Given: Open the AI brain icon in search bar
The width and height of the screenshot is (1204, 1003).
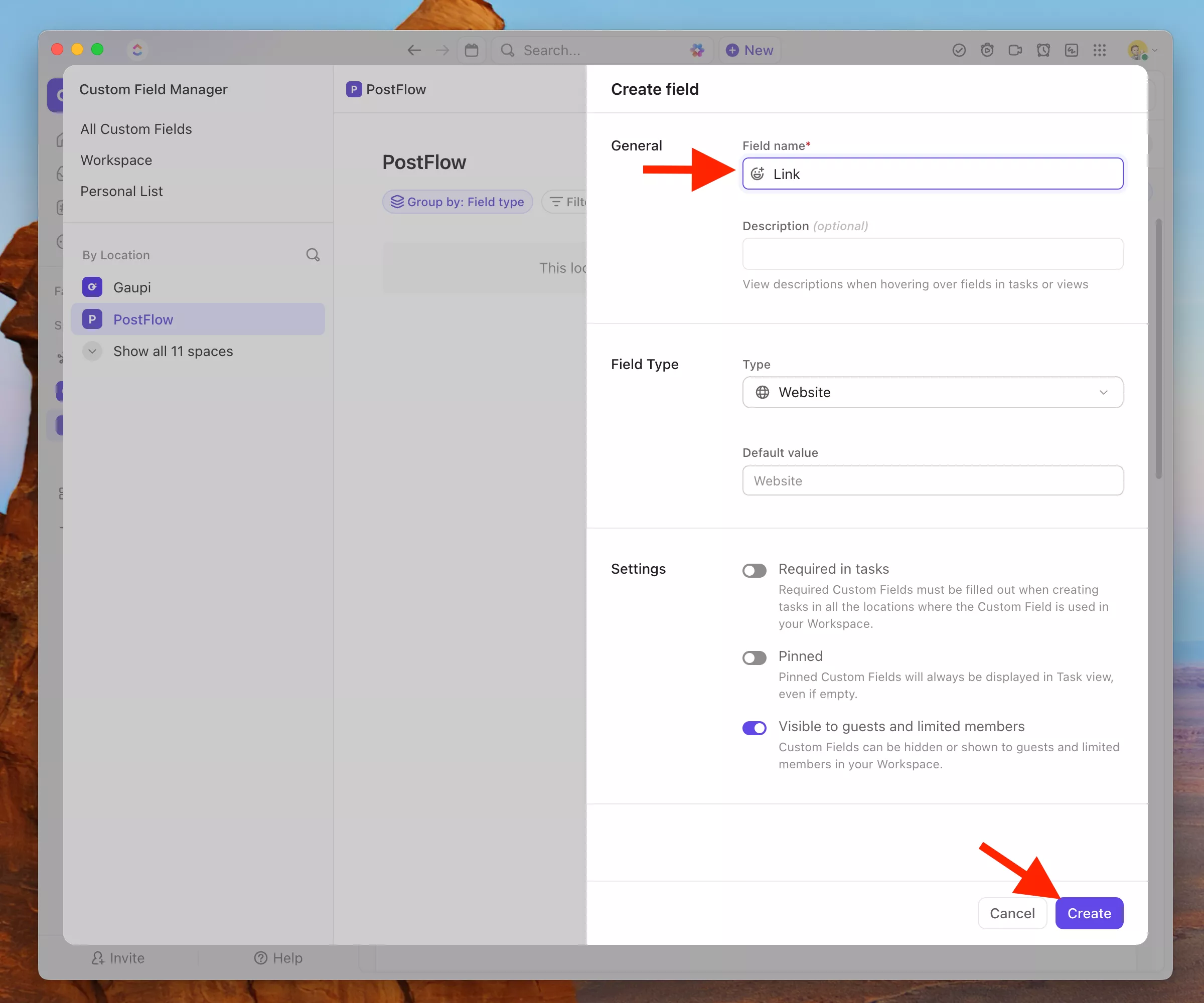Looking at the screenshot, I should click(697, 51).
